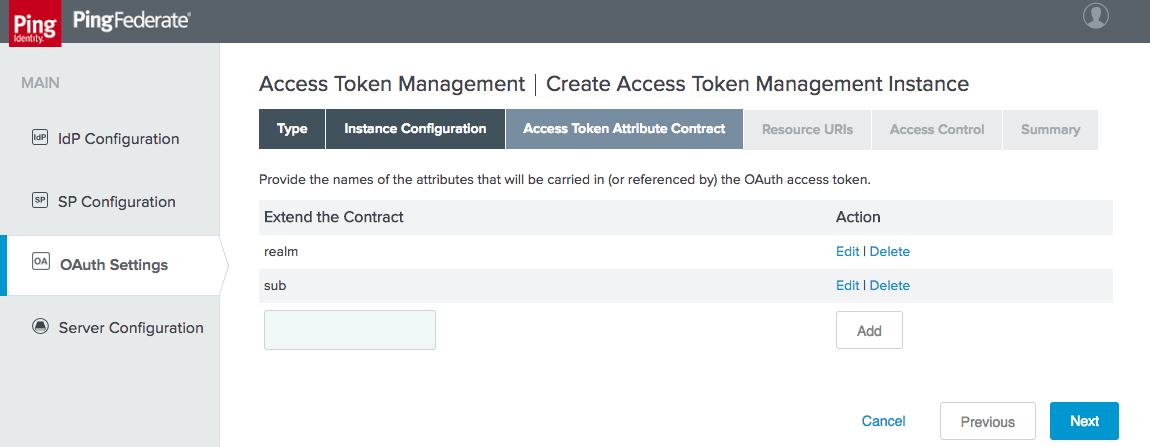
Task: Go to the Type step tab
Action: pos(292,129)
